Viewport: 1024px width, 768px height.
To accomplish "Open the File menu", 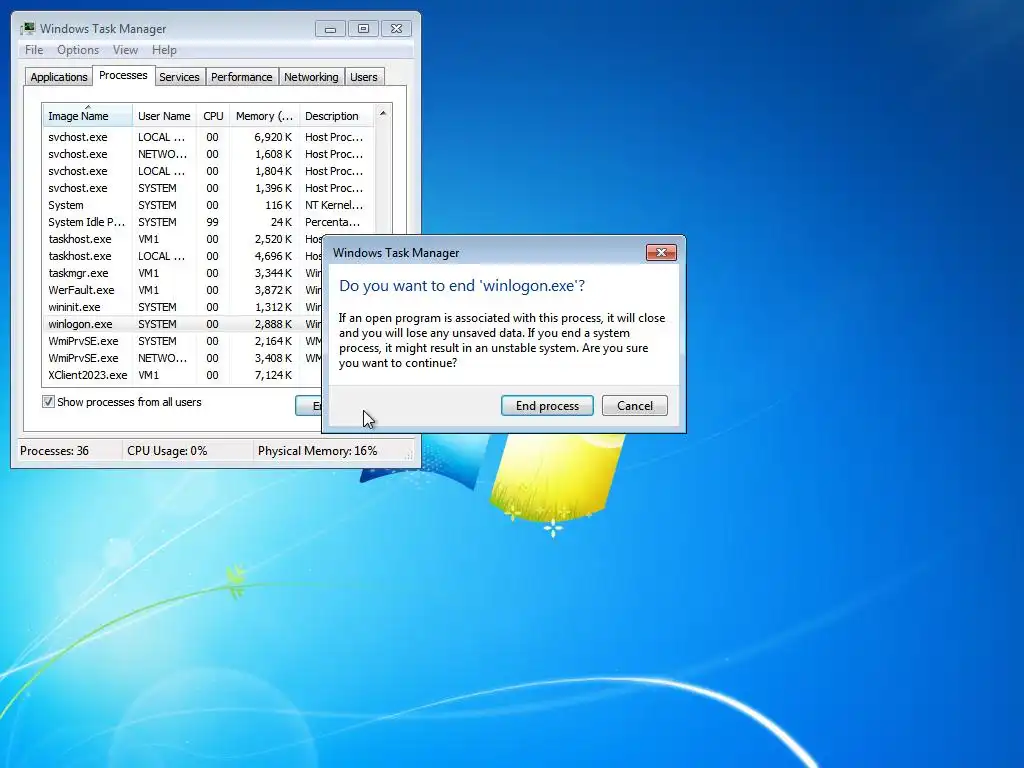I will tap(34, 50).
